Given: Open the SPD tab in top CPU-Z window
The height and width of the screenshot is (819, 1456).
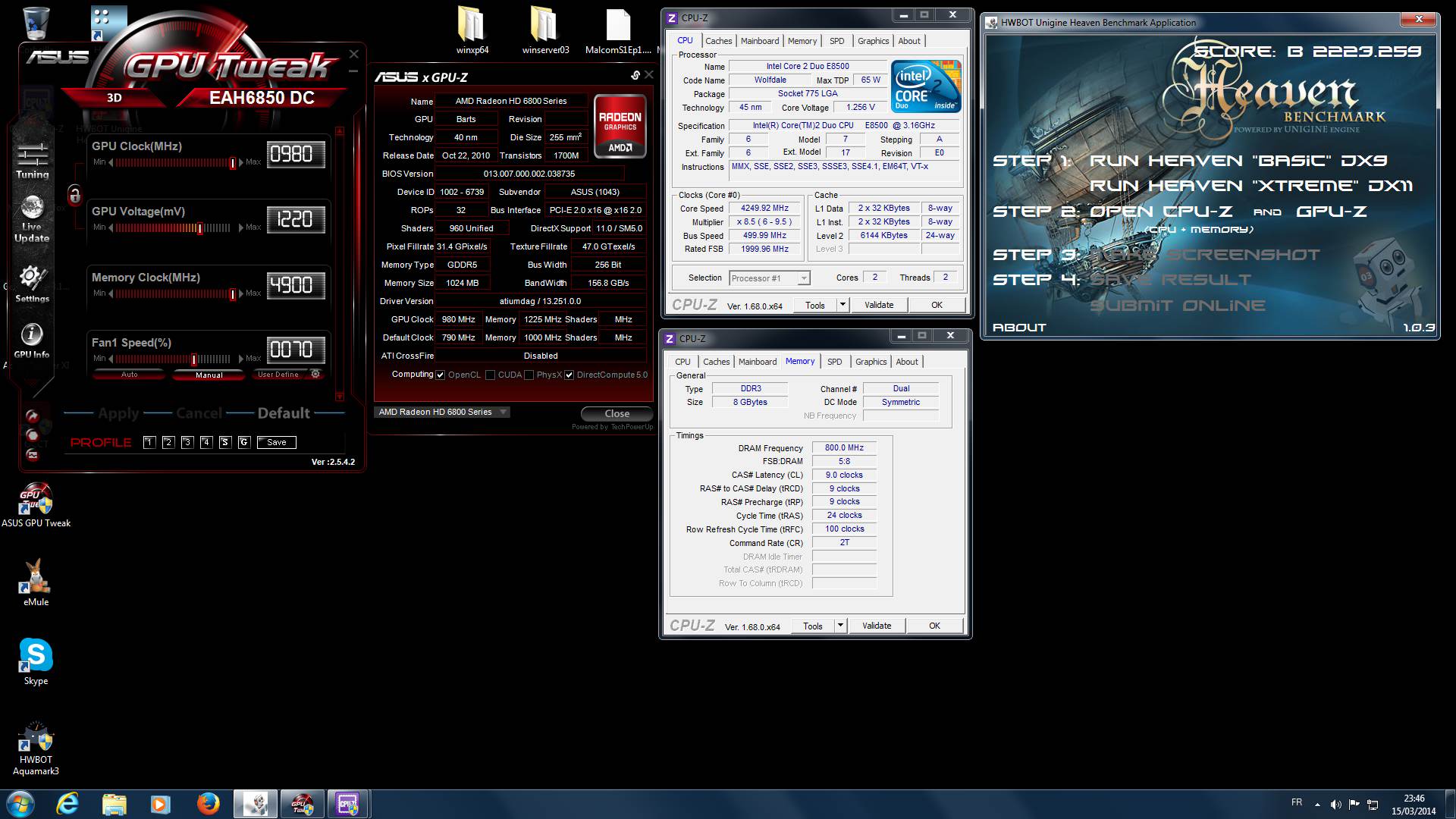Looking at the screenshot, I should [836, 41].
